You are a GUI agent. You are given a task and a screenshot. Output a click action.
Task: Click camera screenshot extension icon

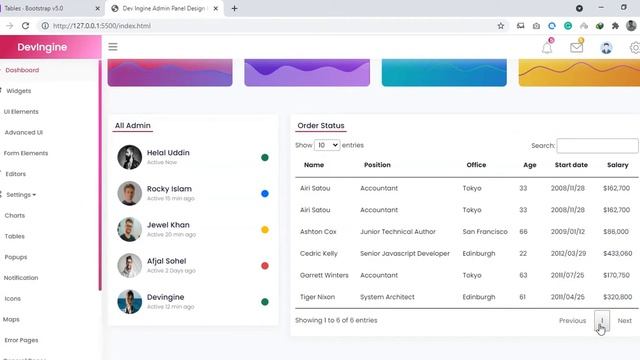coord(536,26)
